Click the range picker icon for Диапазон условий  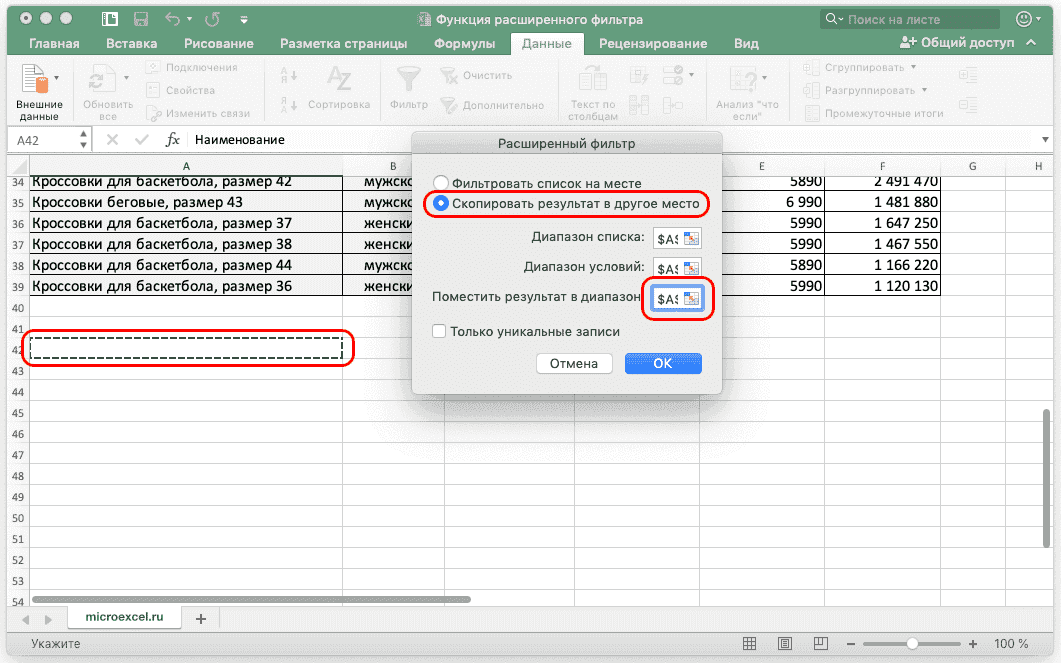click(692, 269)
